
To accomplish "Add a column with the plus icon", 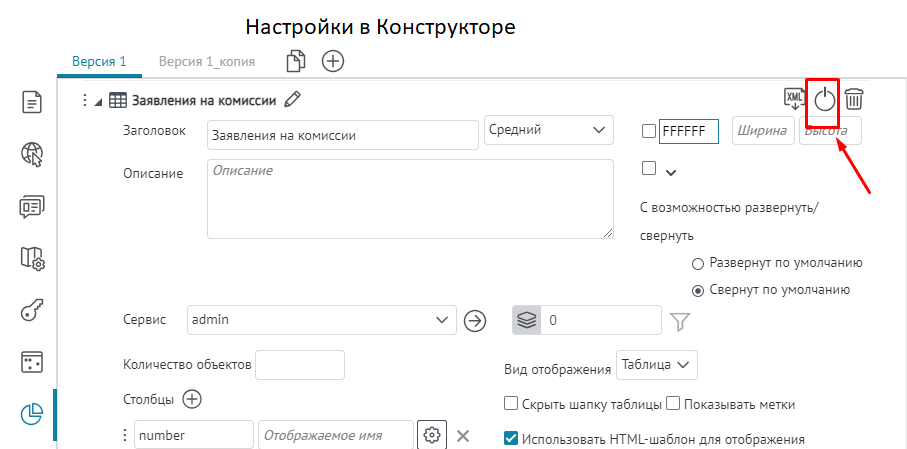I will click(192, 399).
